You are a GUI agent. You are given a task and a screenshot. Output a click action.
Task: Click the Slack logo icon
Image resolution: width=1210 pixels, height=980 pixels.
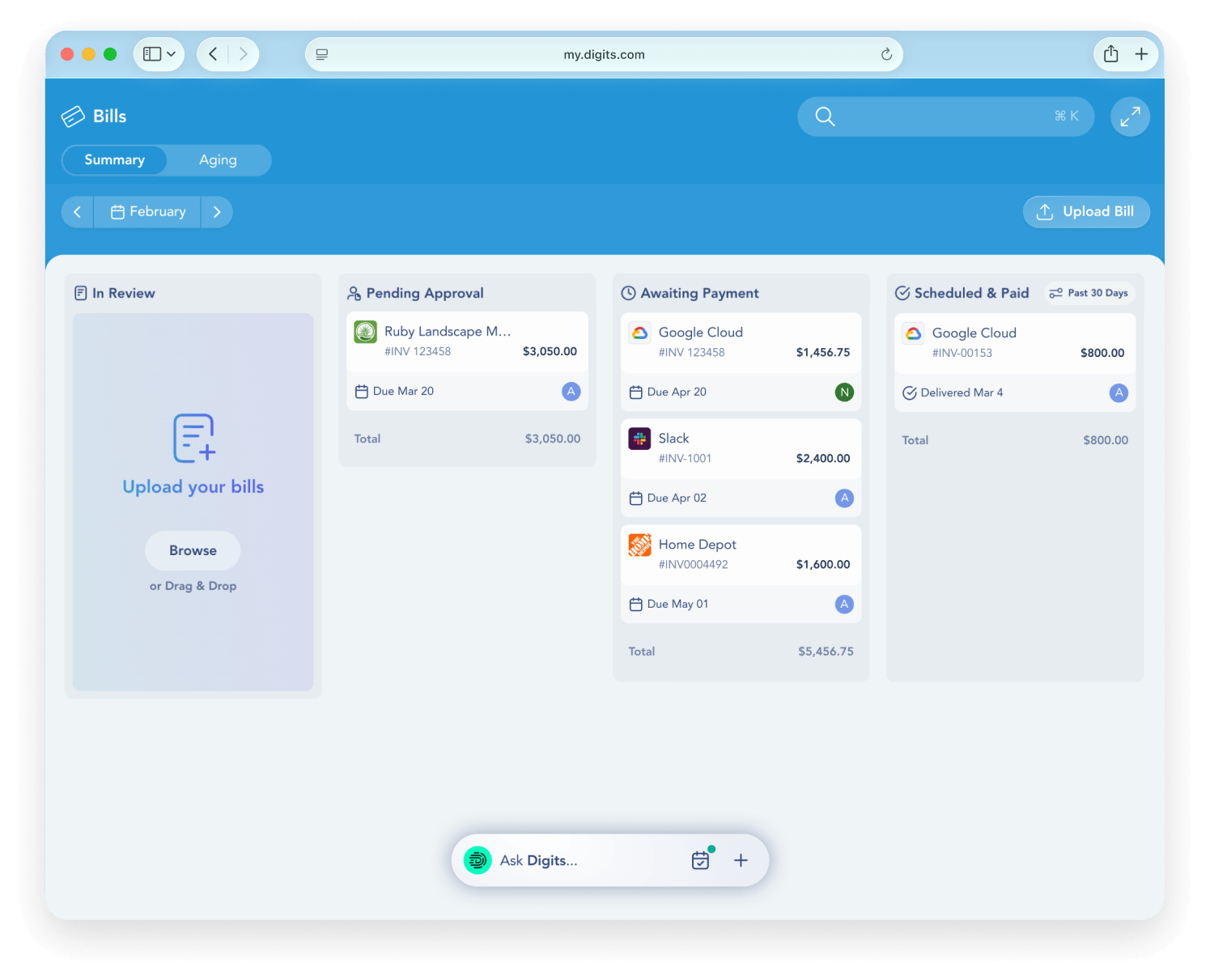click(639, 439)
